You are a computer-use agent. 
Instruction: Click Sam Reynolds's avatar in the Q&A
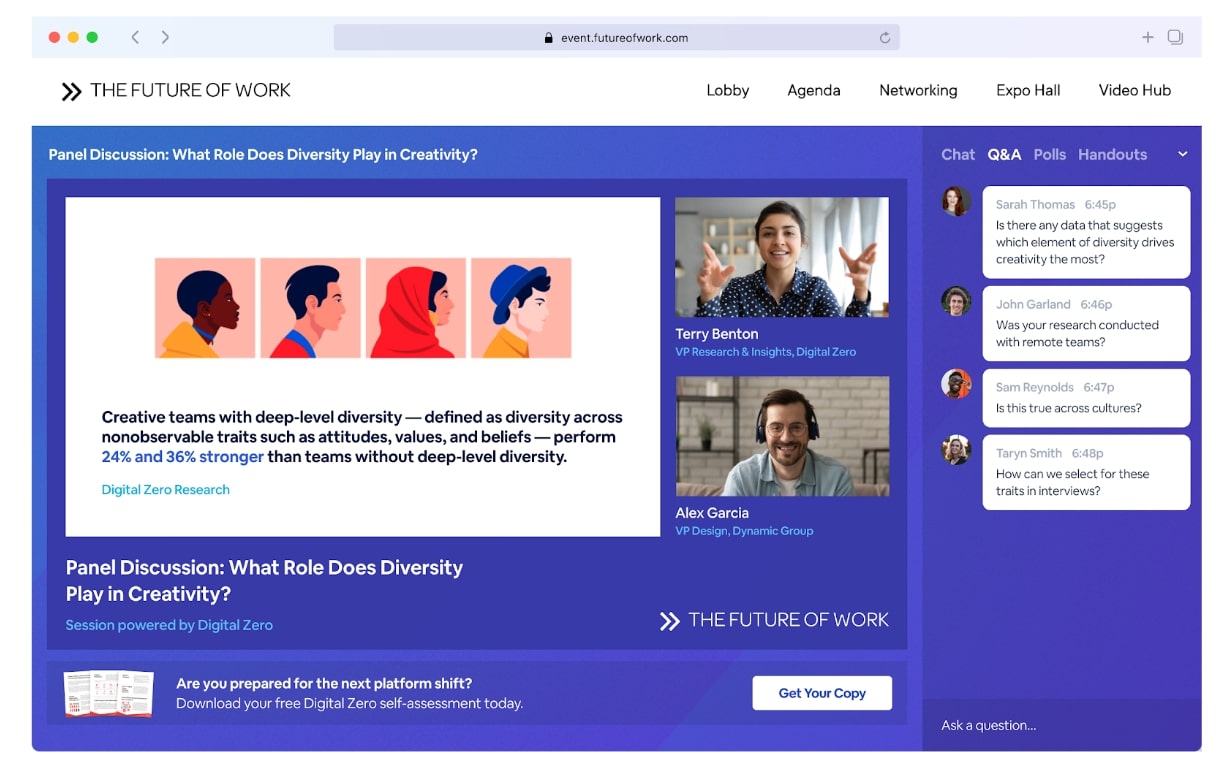pyautogui.click(x=956, y=384)
